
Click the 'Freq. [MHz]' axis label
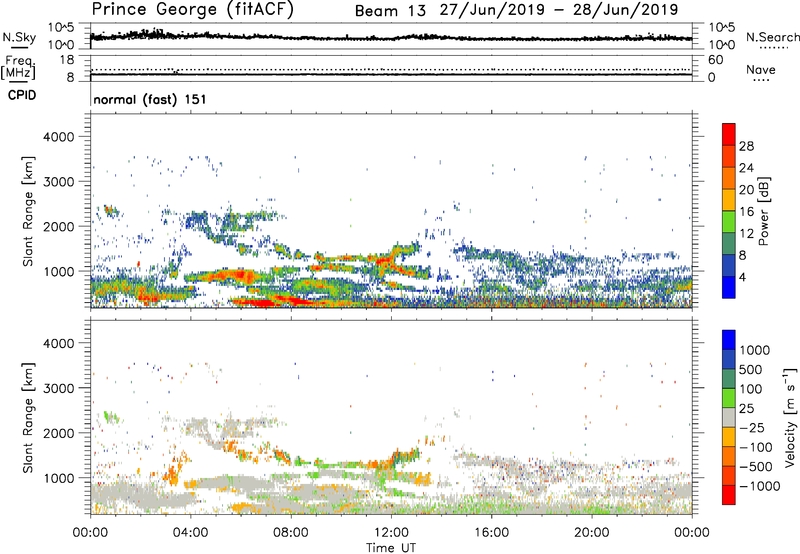[x=18, y=68]
